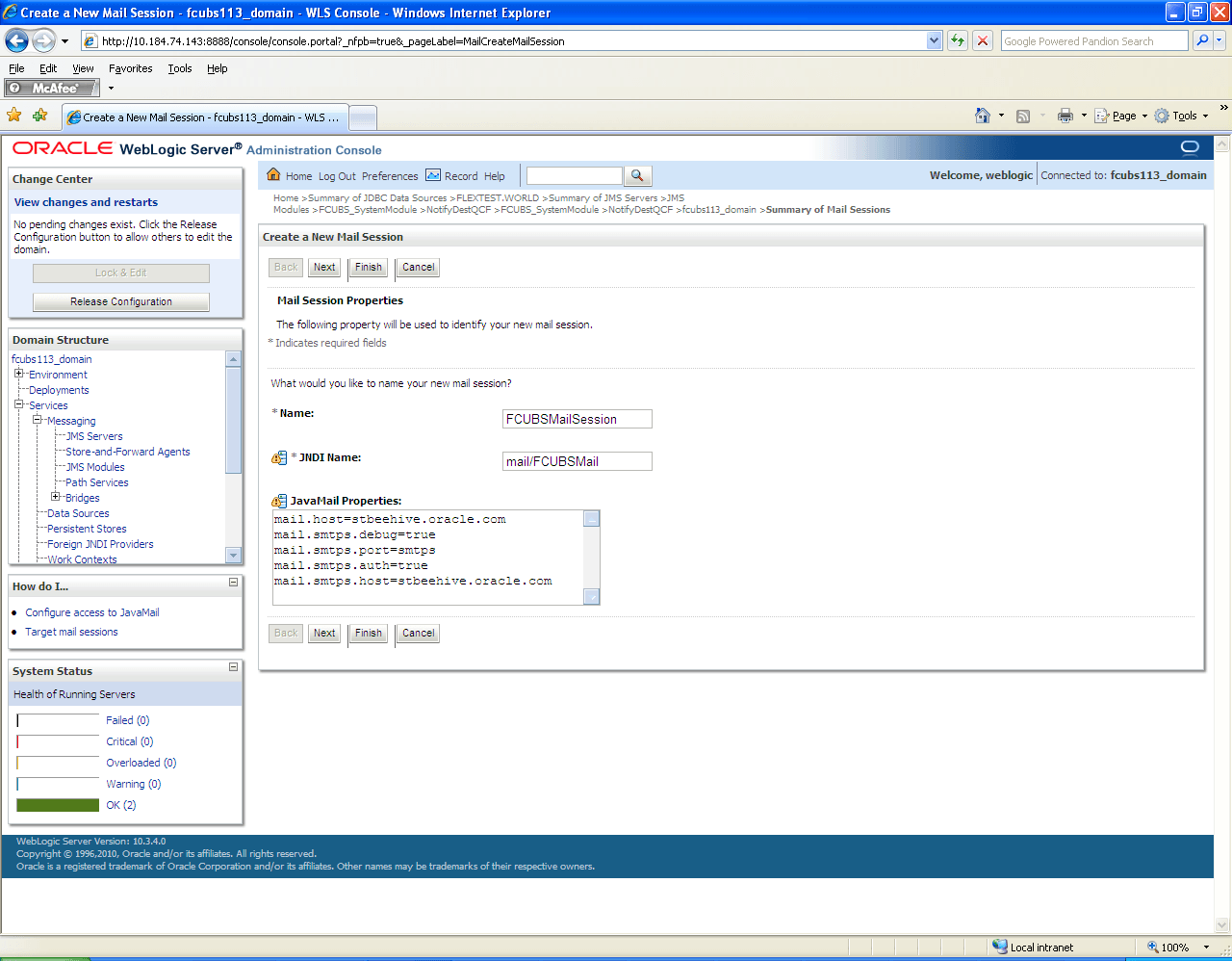Click the bottom Cancel button

pyautogui.click(x=418, y=633)
